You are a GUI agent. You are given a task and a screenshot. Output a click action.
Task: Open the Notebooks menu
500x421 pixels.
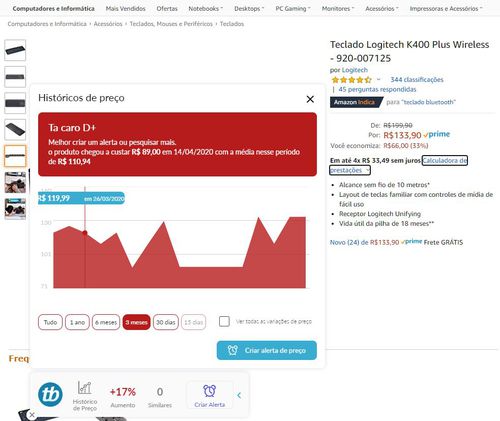[x=205, y=9]
